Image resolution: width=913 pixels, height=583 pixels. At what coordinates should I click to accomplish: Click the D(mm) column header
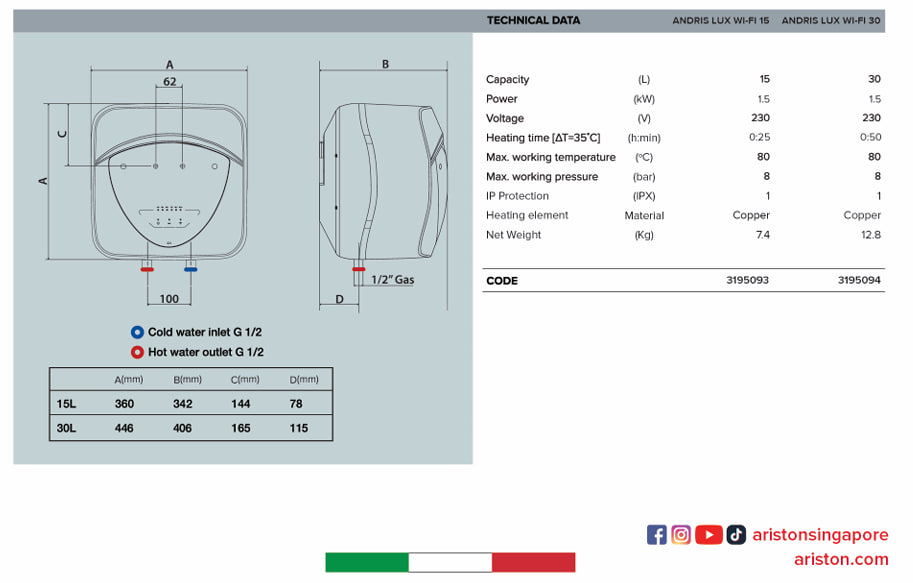(x=304, y=380)
